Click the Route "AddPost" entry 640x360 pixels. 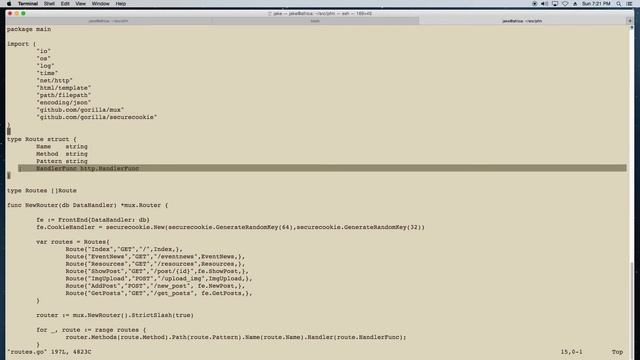[x=155, y=287]
